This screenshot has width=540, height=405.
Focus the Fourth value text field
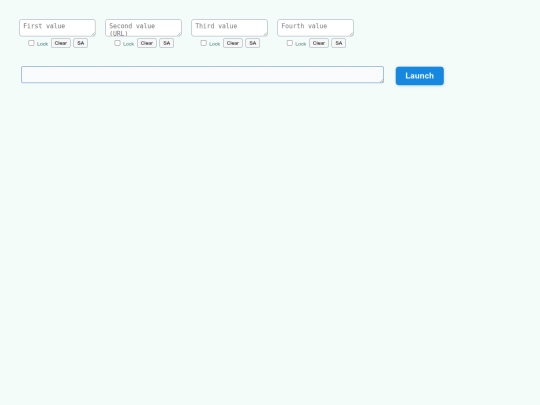(x=315, y=28)
